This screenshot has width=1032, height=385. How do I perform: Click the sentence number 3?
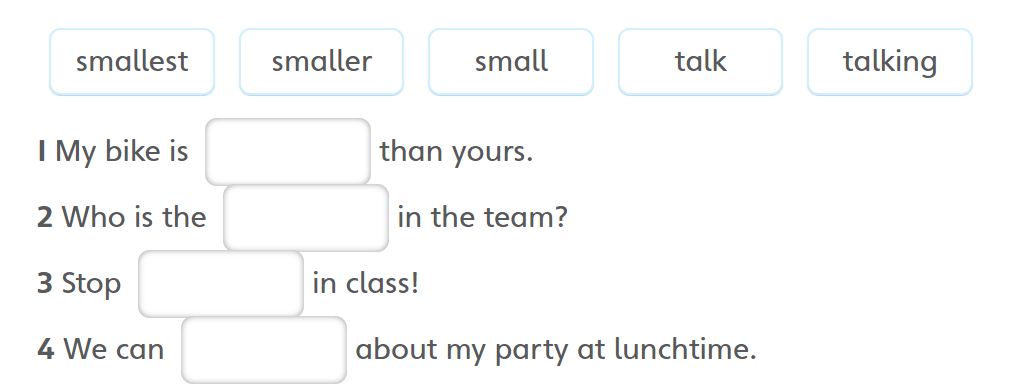tap(45, 283)
